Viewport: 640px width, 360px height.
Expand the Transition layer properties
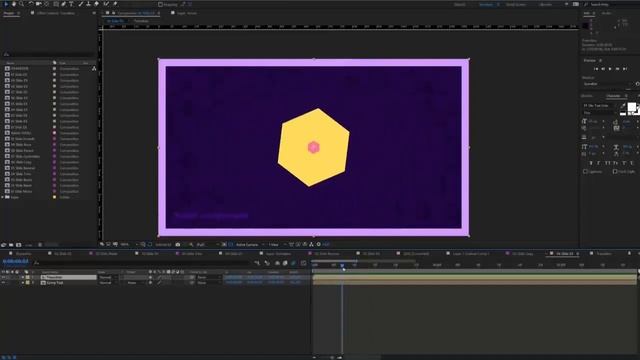point(22,277)
